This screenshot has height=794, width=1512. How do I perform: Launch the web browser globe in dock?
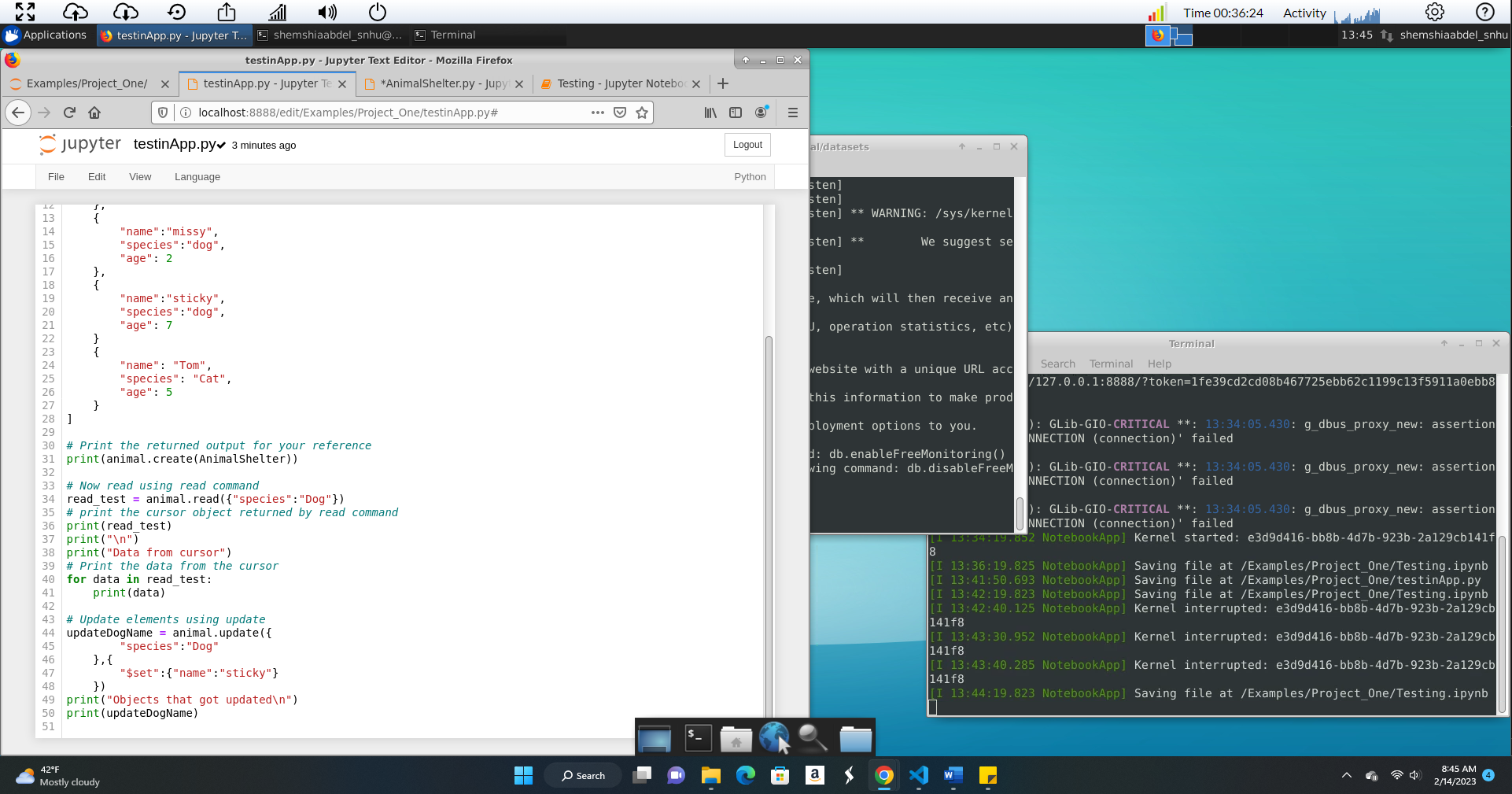(x=774, y=738)
